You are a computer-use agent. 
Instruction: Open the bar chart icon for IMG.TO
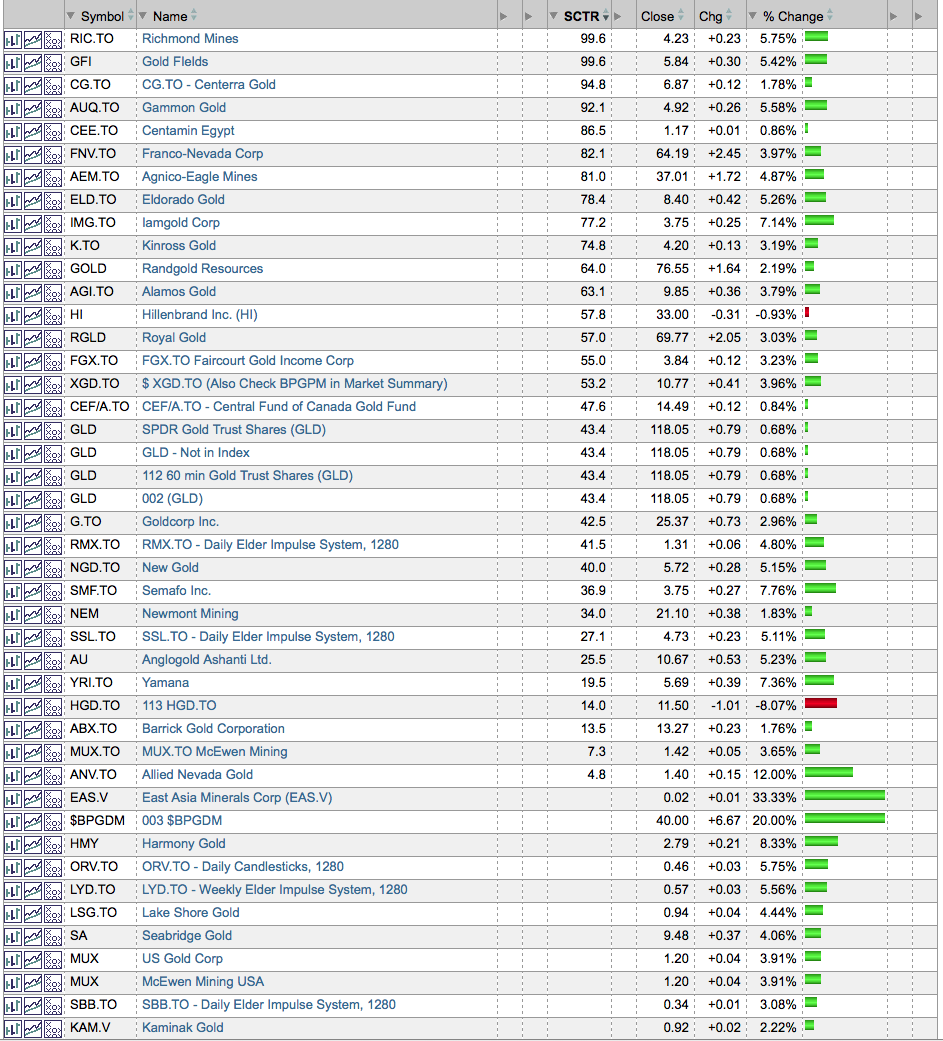coord(13,224)
